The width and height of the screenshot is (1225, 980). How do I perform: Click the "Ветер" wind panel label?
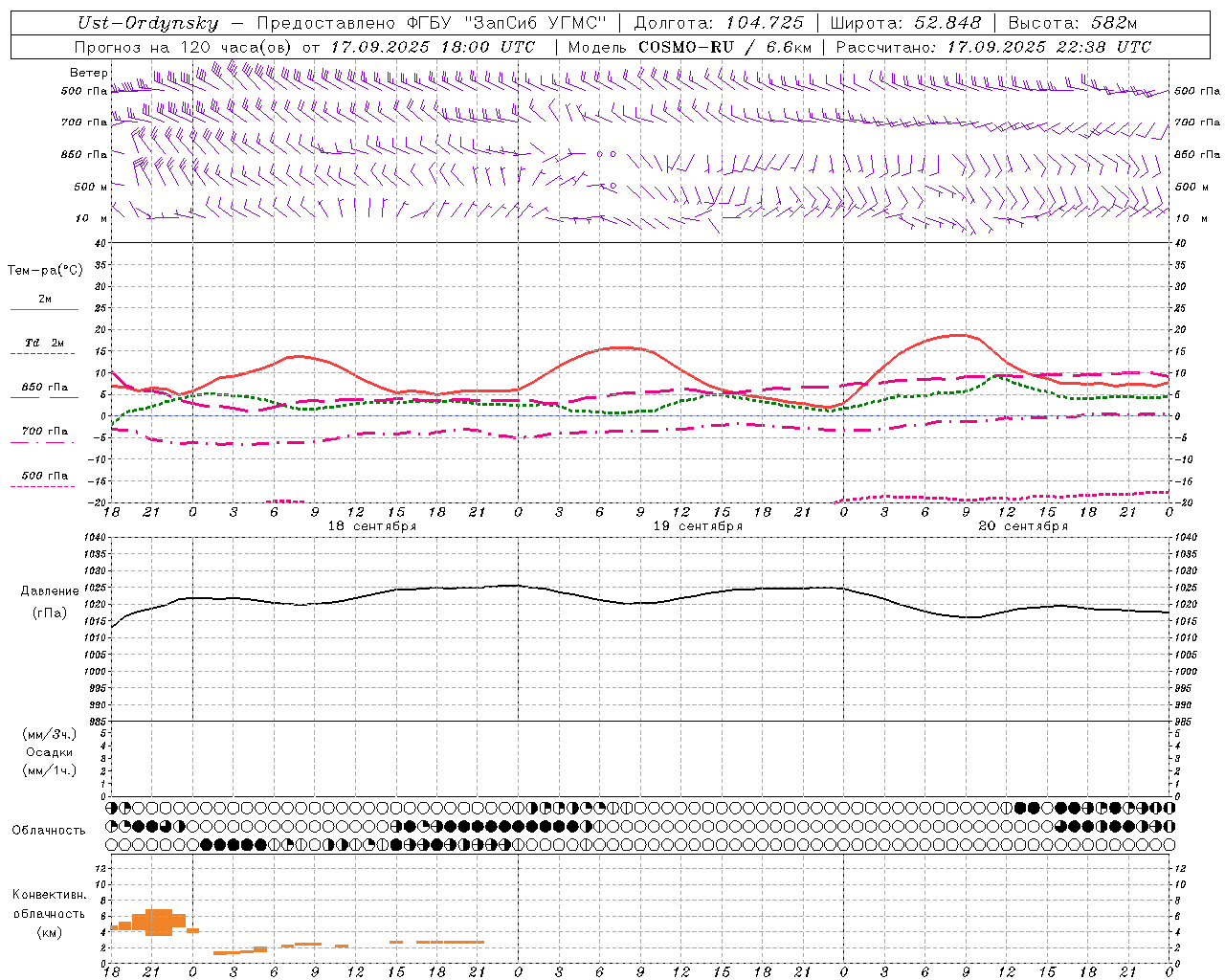coord(88,73)
